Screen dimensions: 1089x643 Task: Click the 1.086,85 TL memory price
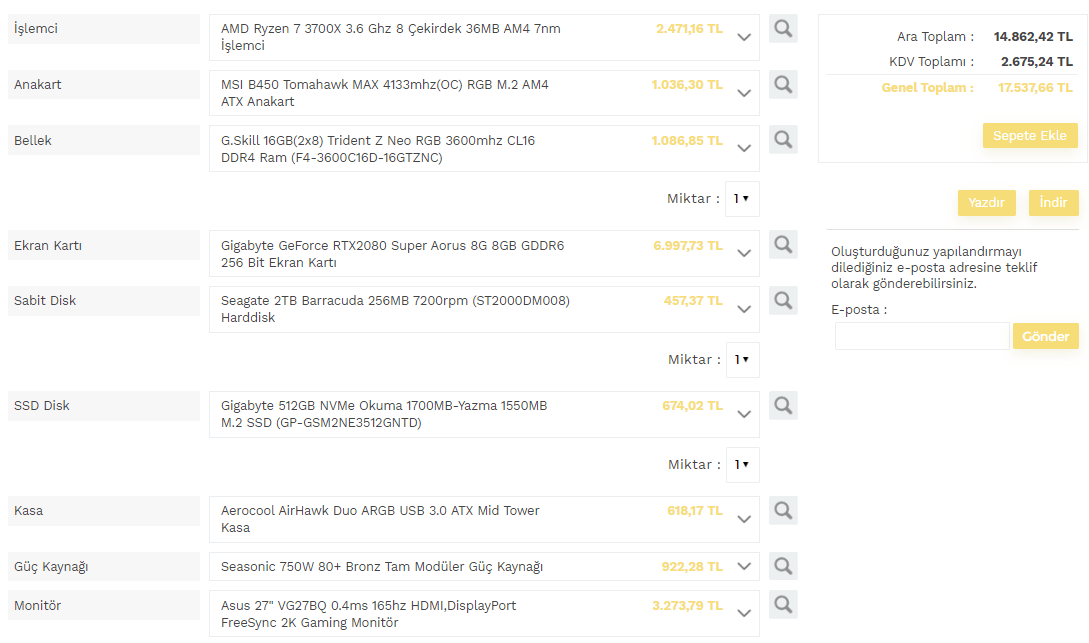[x=687, y=140]
